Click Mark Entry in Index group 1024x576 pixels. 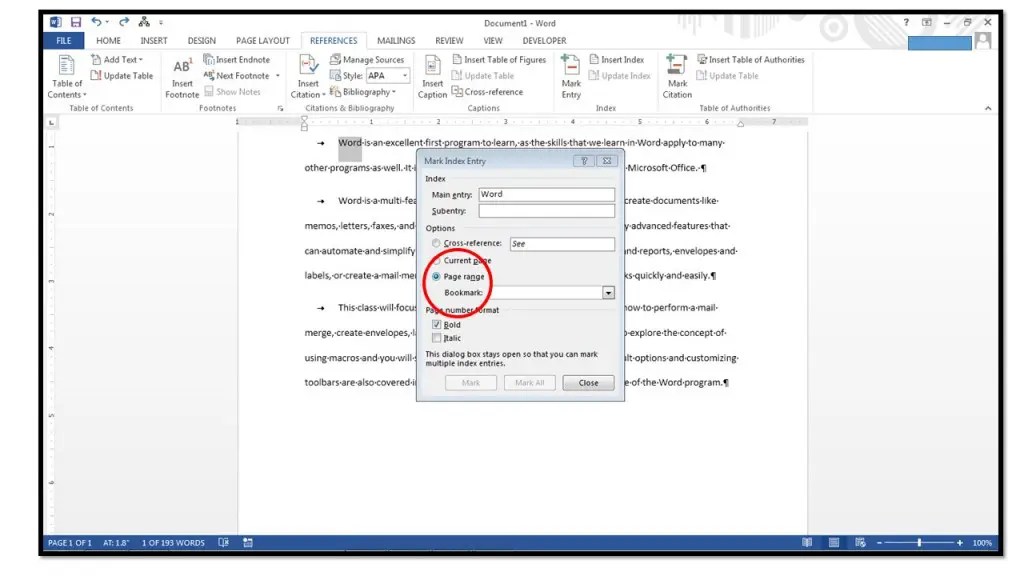571,77
